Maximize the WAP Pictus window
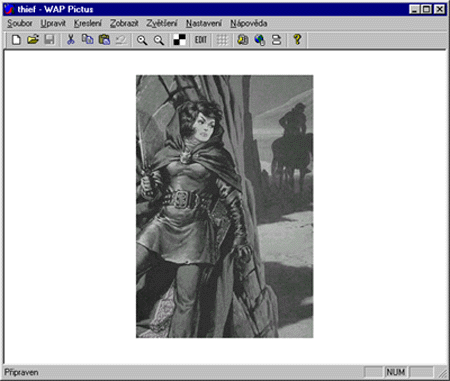The width and height of the screenshot is (450, 381). (426, 9)
